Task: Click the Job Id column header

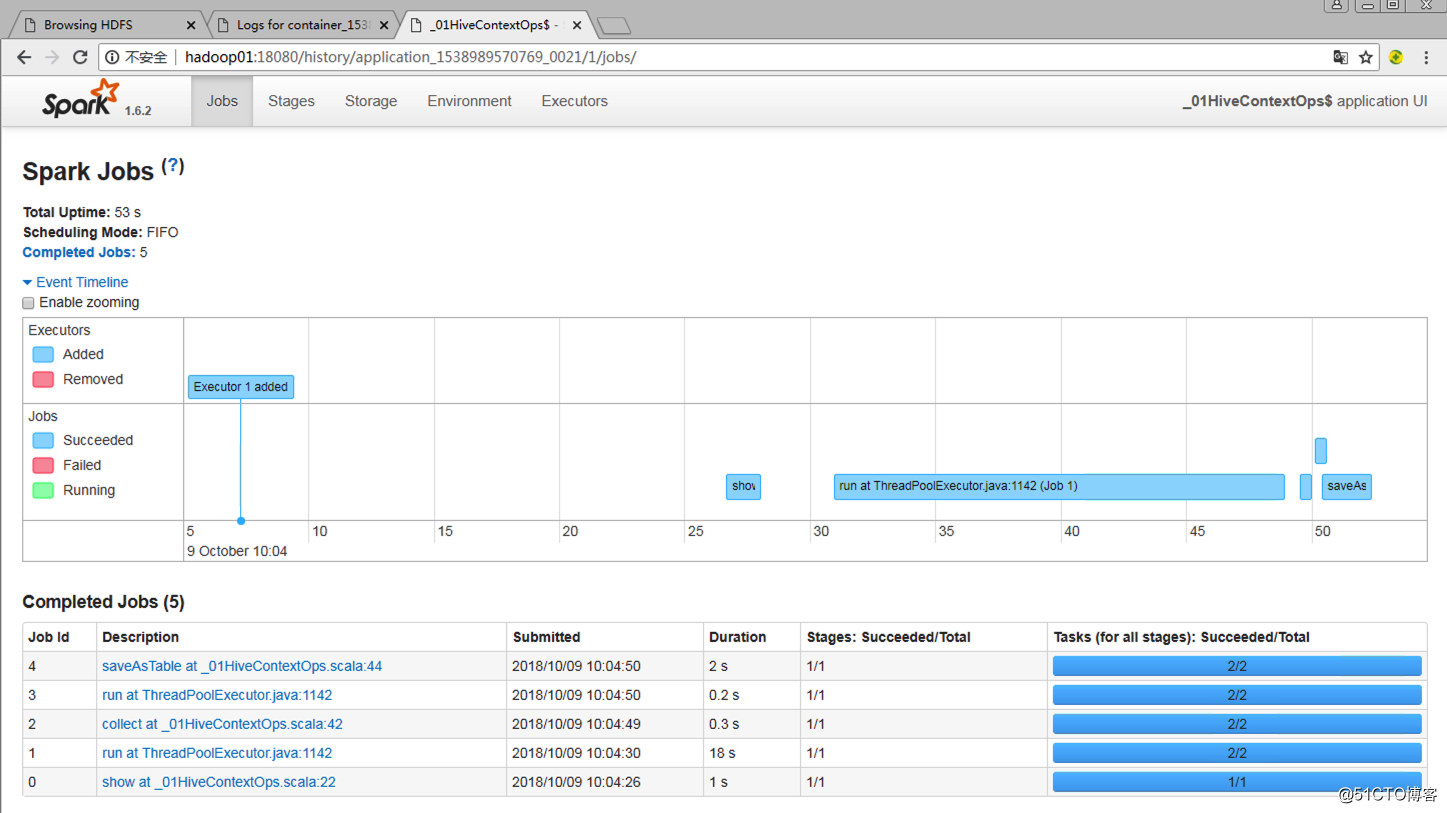Action: click(x=59, y=637)
